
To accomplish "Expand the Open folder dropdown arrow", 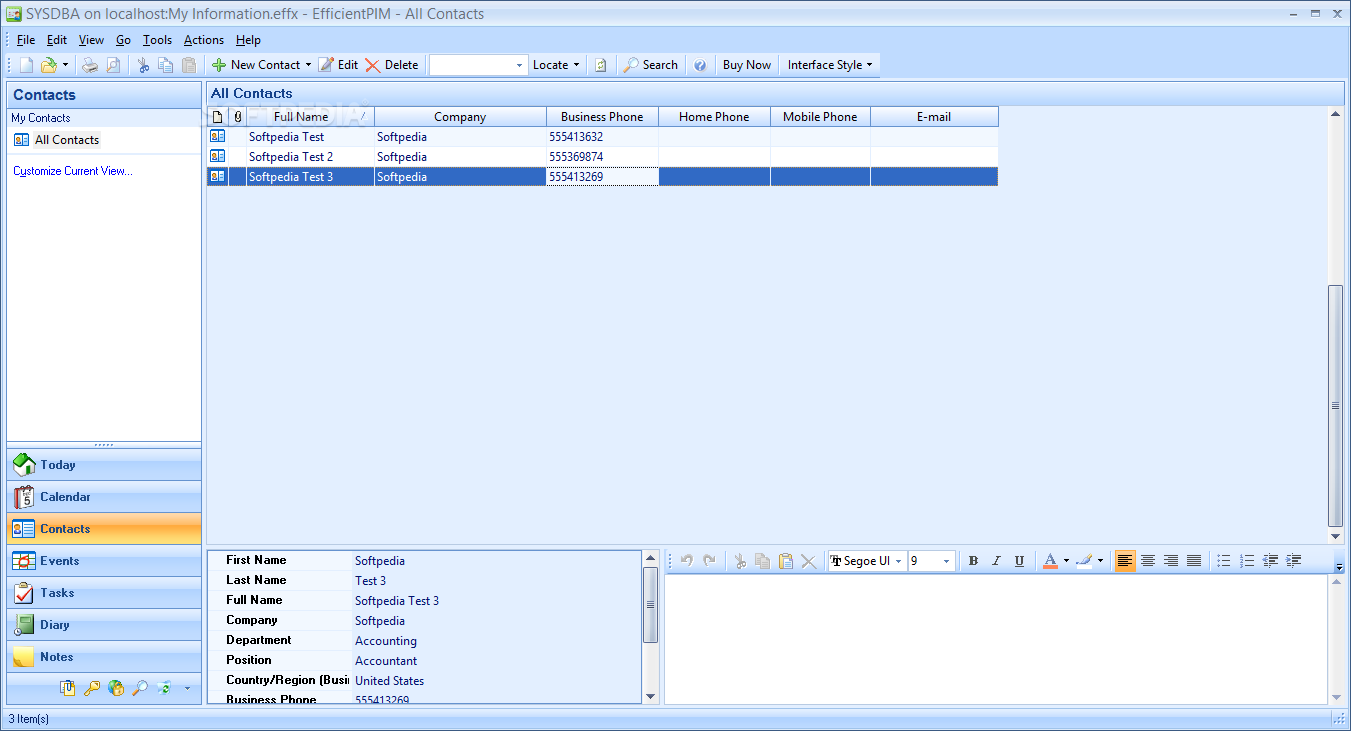I will coord(65,65).
